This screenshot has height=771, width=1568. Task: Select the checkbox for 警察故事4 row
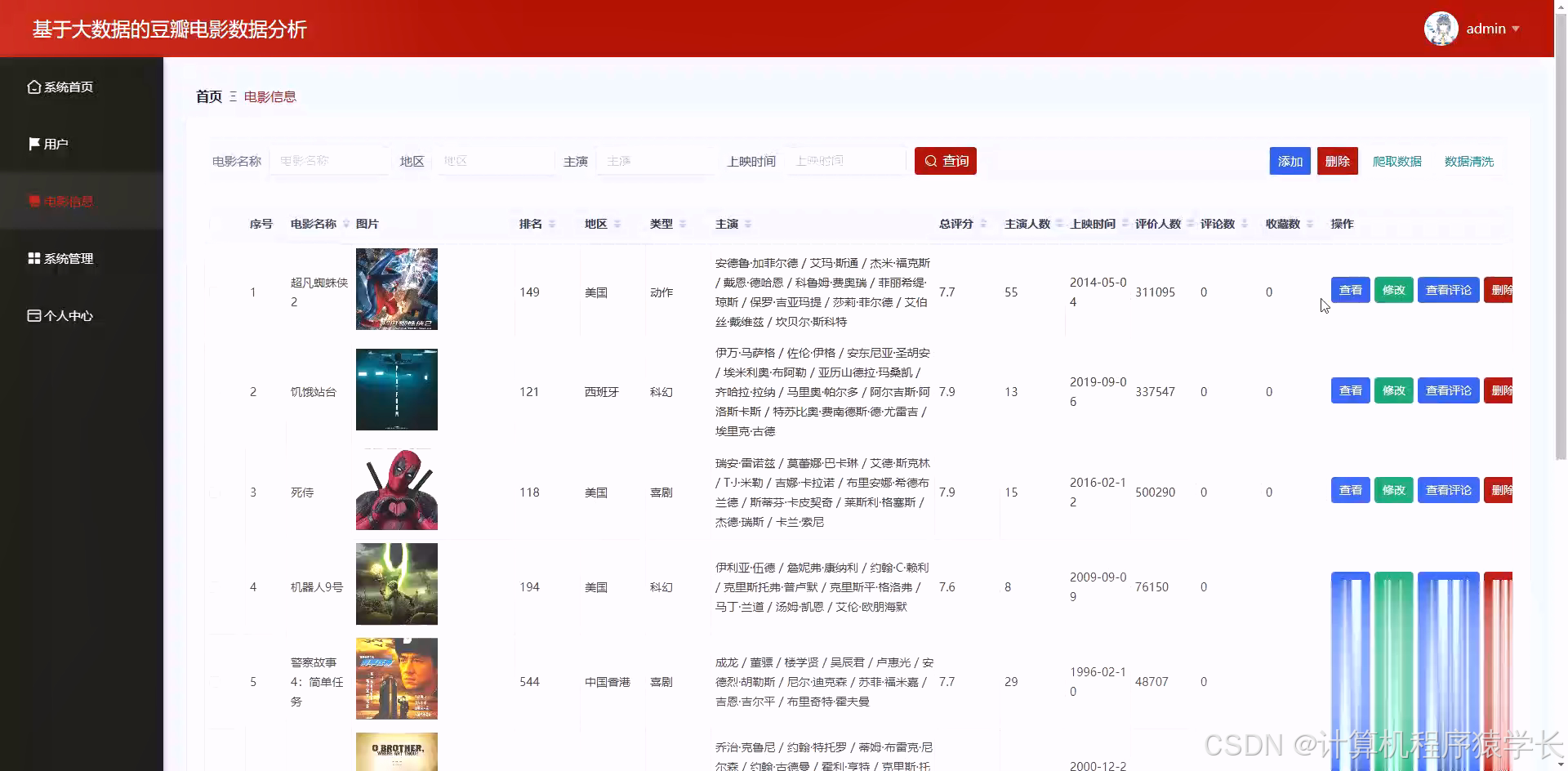[x=216, y=681]
